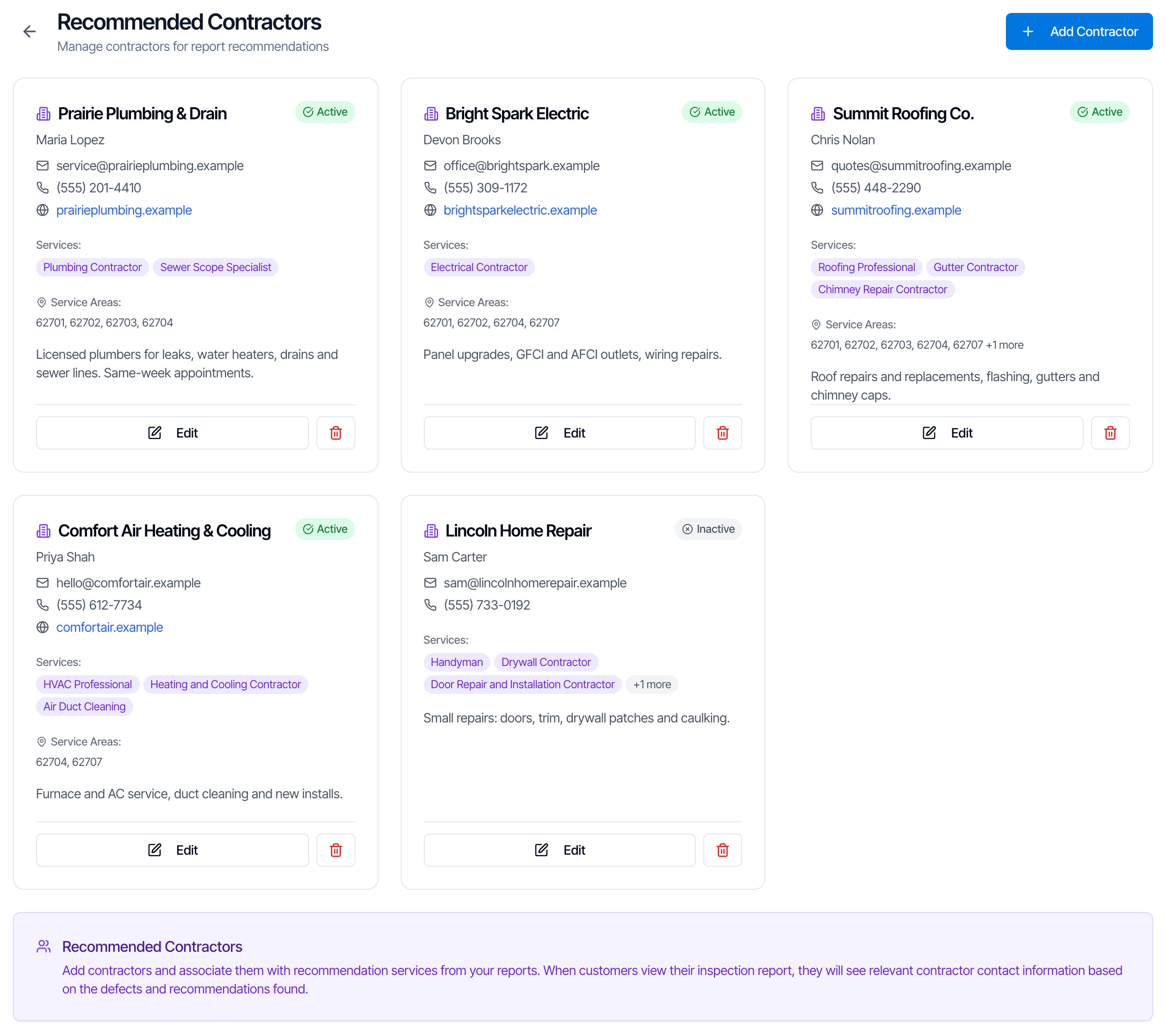Click the location pin icon on Bright Spark card

[x=429, y=302]
